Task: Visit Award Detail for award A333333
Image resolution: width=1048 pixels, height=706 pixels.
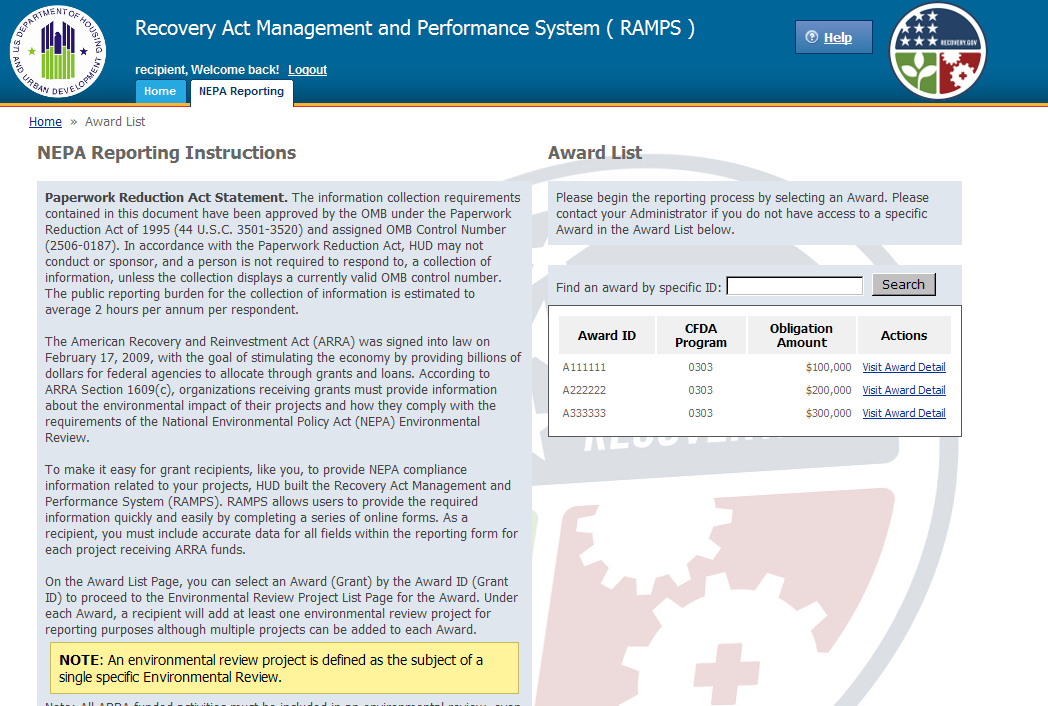Action: click(904, 413)
